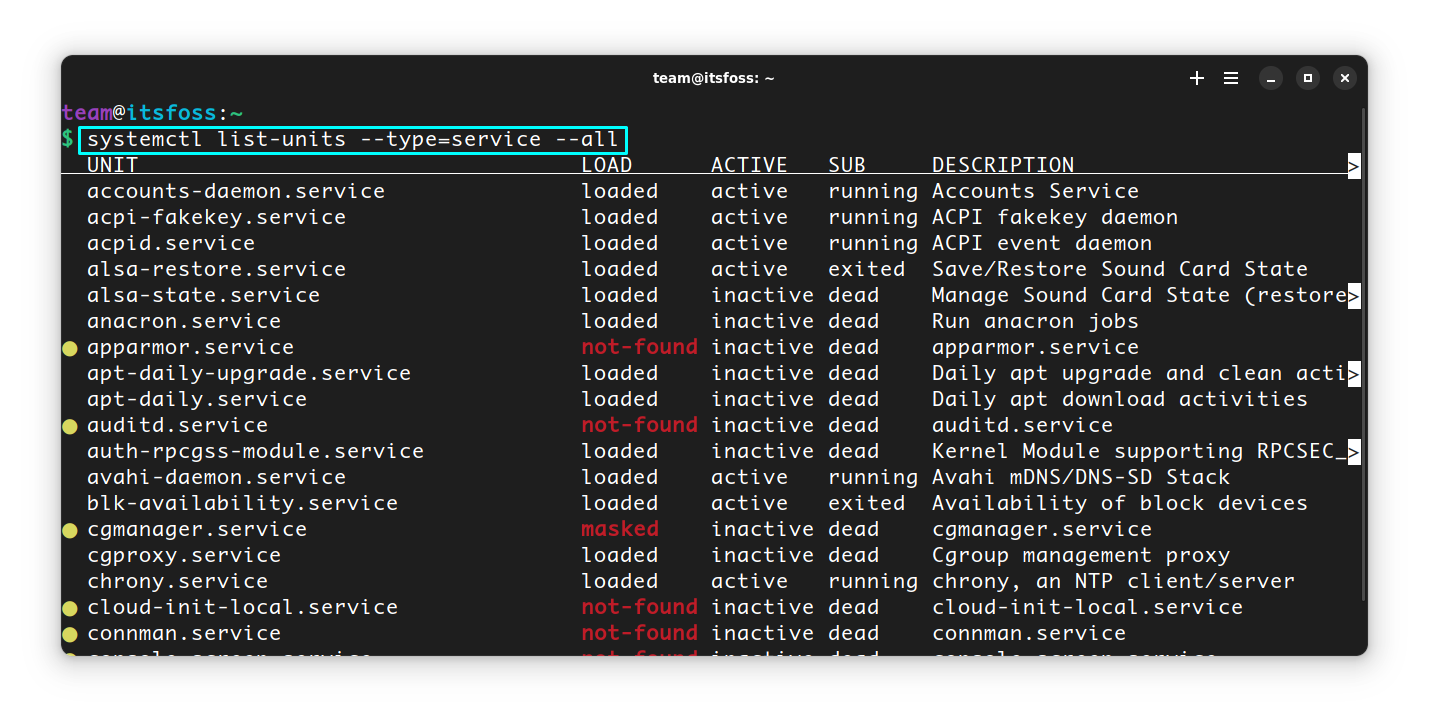The height and width of the screenshot is (723, 1429).
Task: Click the green dollar sign prompt symbol
Action: coord(66,139)
